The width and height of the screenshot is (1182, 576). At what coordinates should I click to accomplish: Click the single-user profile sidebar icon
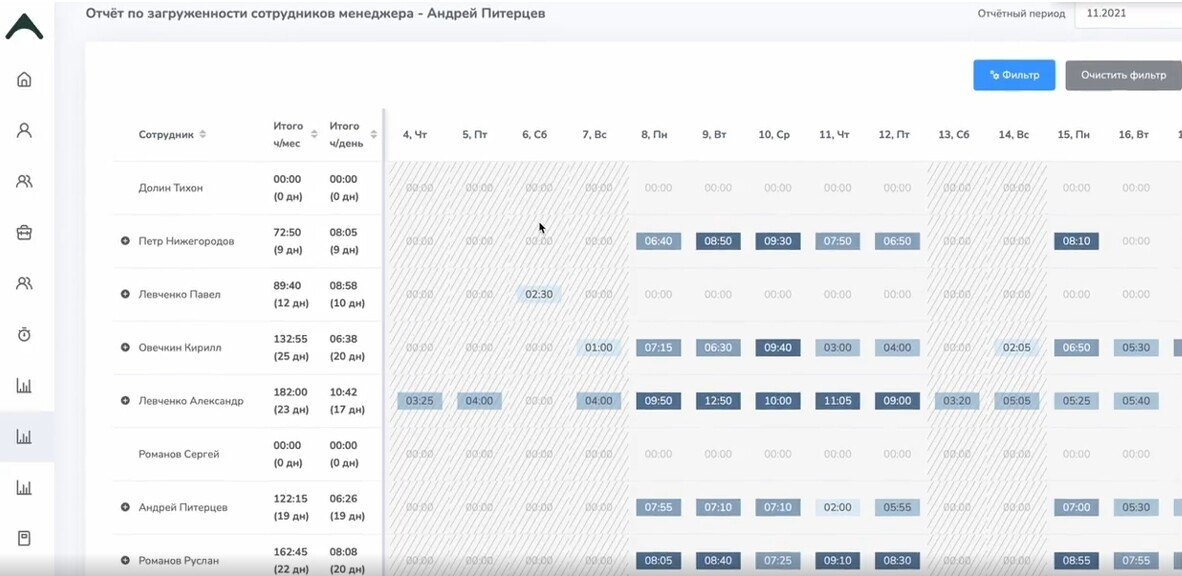point(24,130)
